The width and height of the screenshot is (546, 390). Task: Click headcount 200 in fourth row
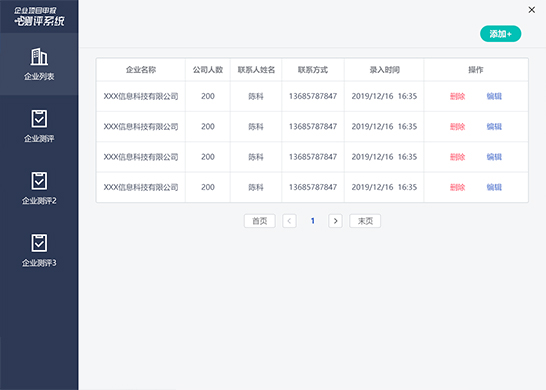(208, 187)
